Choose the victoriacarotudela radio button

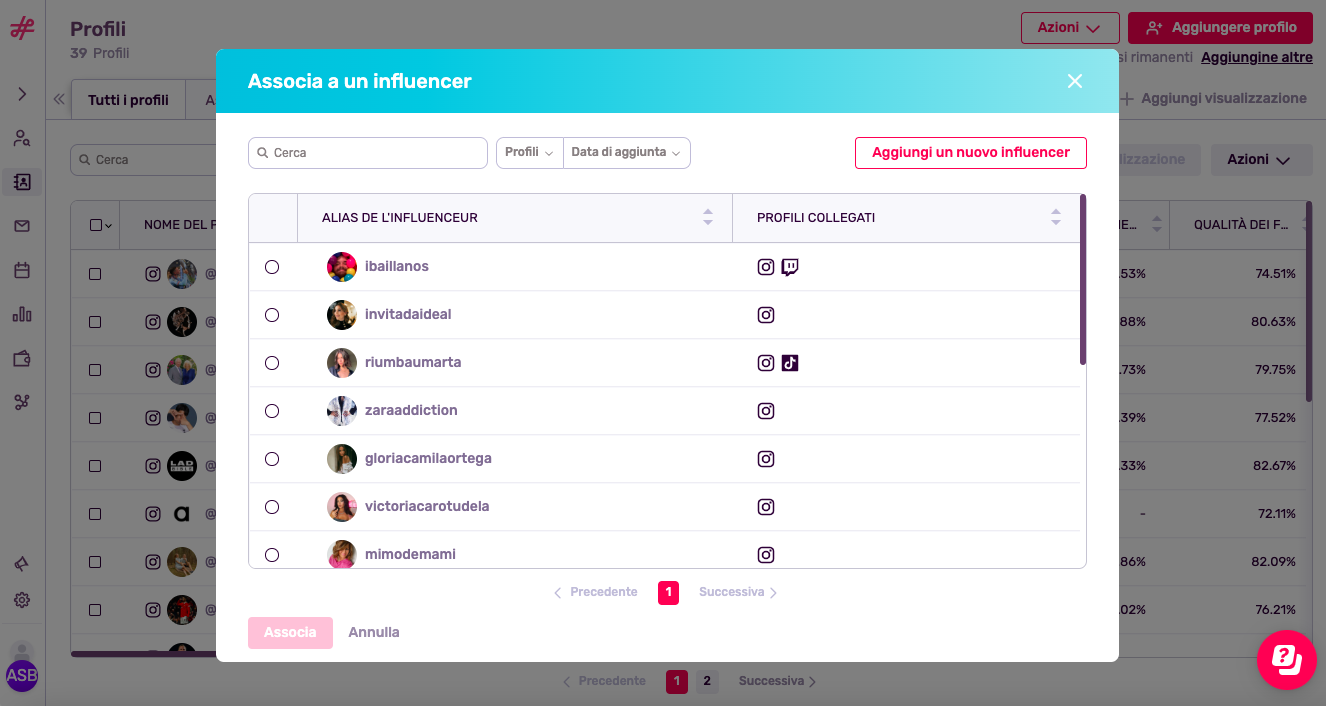(x=272, y=507)
